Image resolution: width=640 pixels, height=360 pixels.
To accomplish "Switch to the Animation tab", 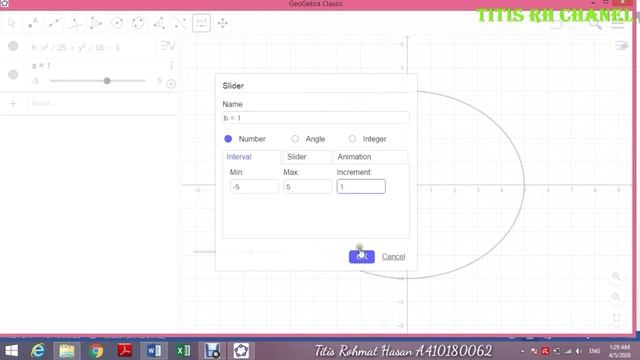I will 371,157.
